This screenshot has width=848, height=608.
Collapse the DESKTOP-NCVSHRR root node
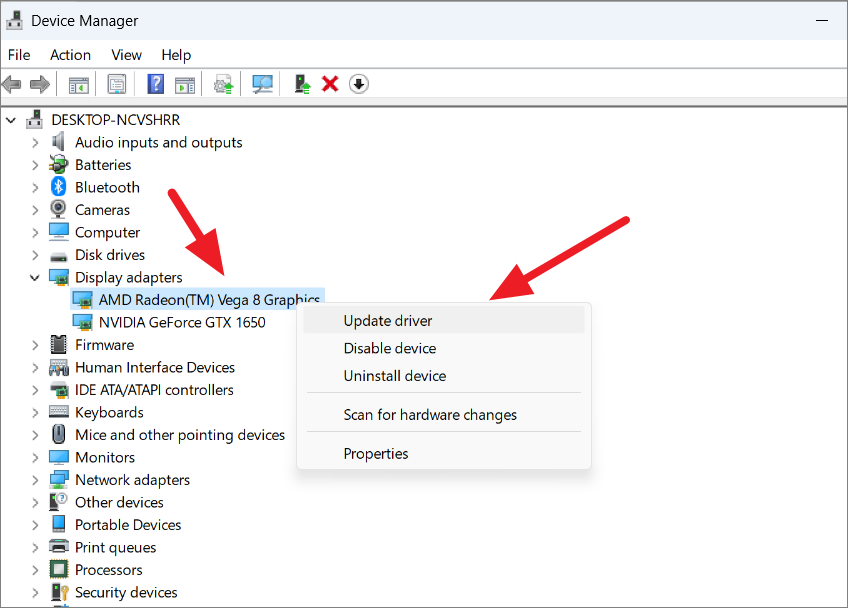tap(11, 120)
